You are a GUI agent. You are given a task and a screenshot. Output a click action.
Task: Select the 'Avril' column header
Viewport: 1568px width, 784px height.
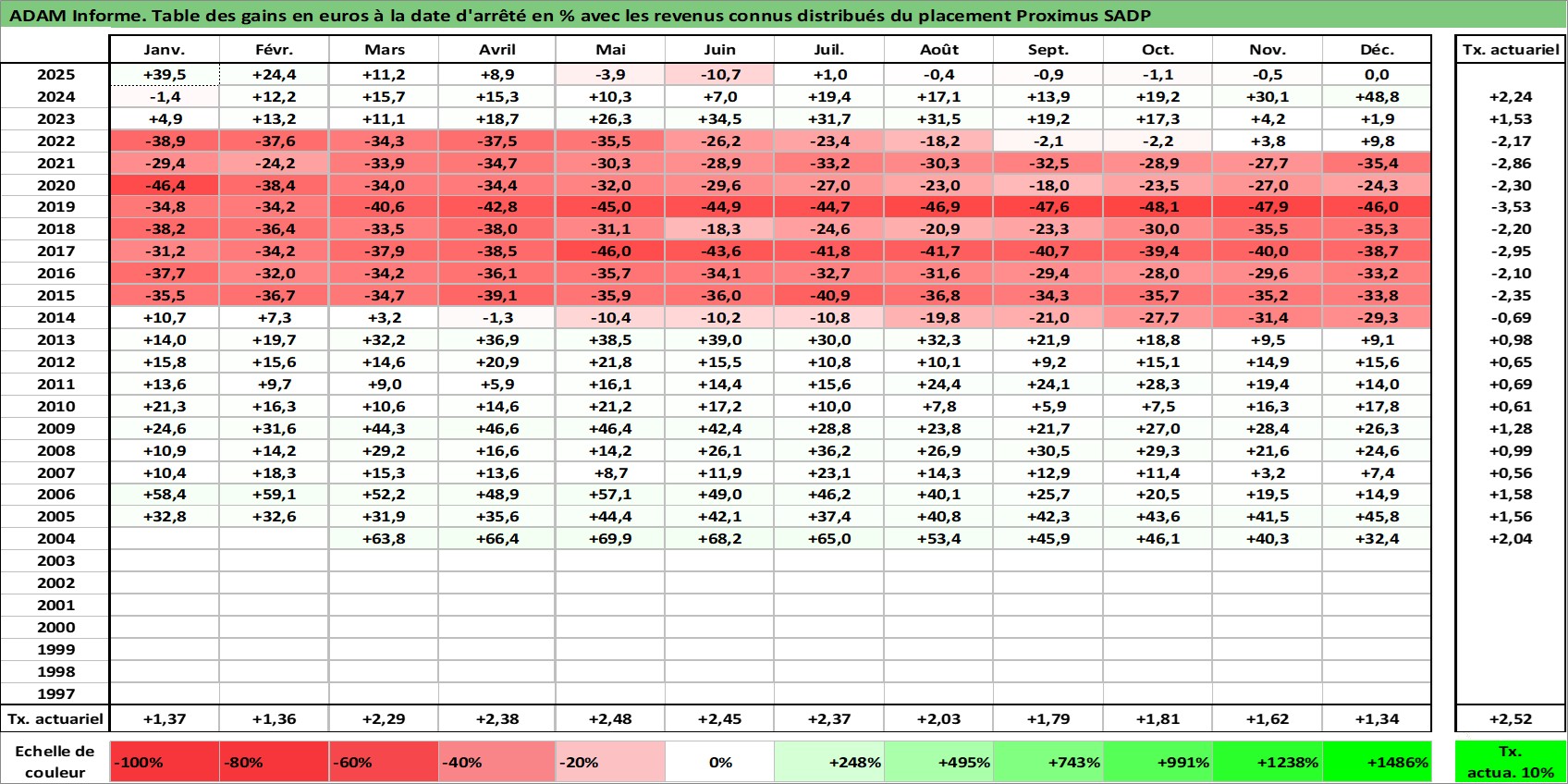(497, 50)
